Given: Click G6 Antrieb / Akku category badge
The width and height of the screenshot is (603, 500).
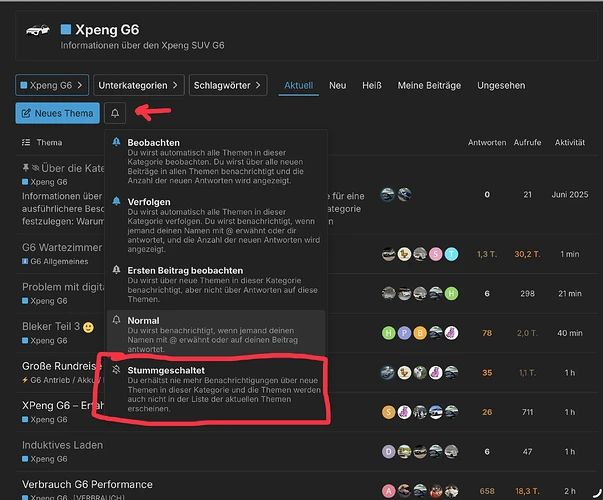Looking at the screenshot, I should point(63,380).
